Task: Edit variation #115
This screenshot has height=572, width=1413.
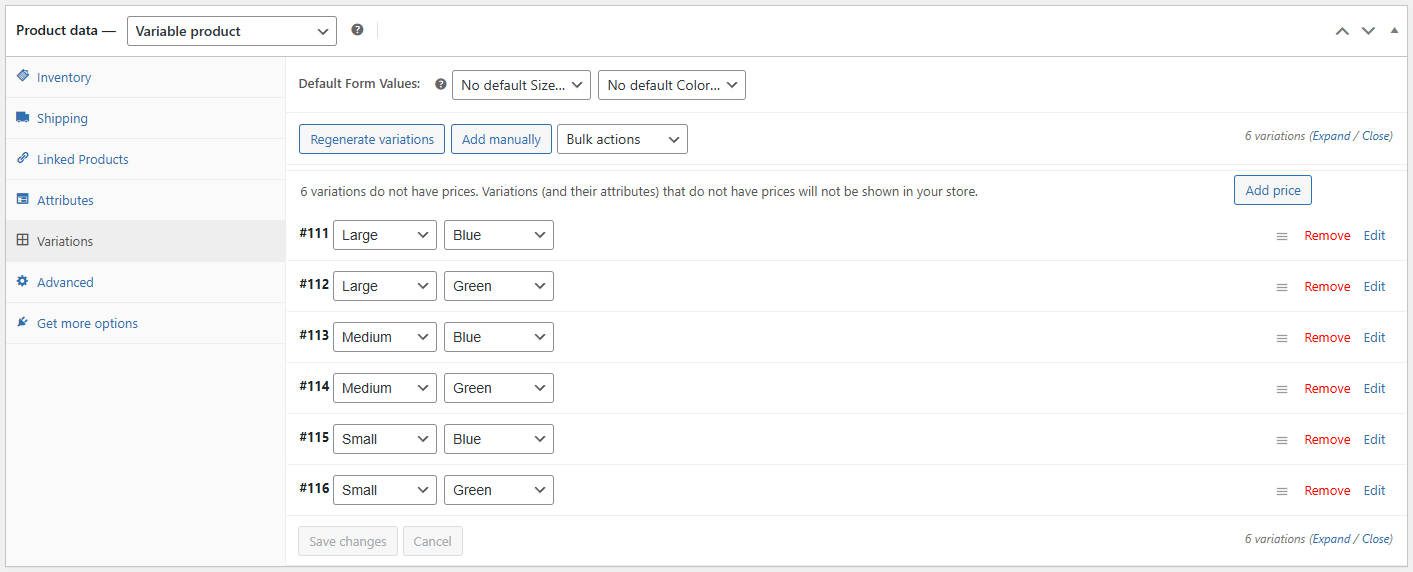Action: tap(1375, 440)
